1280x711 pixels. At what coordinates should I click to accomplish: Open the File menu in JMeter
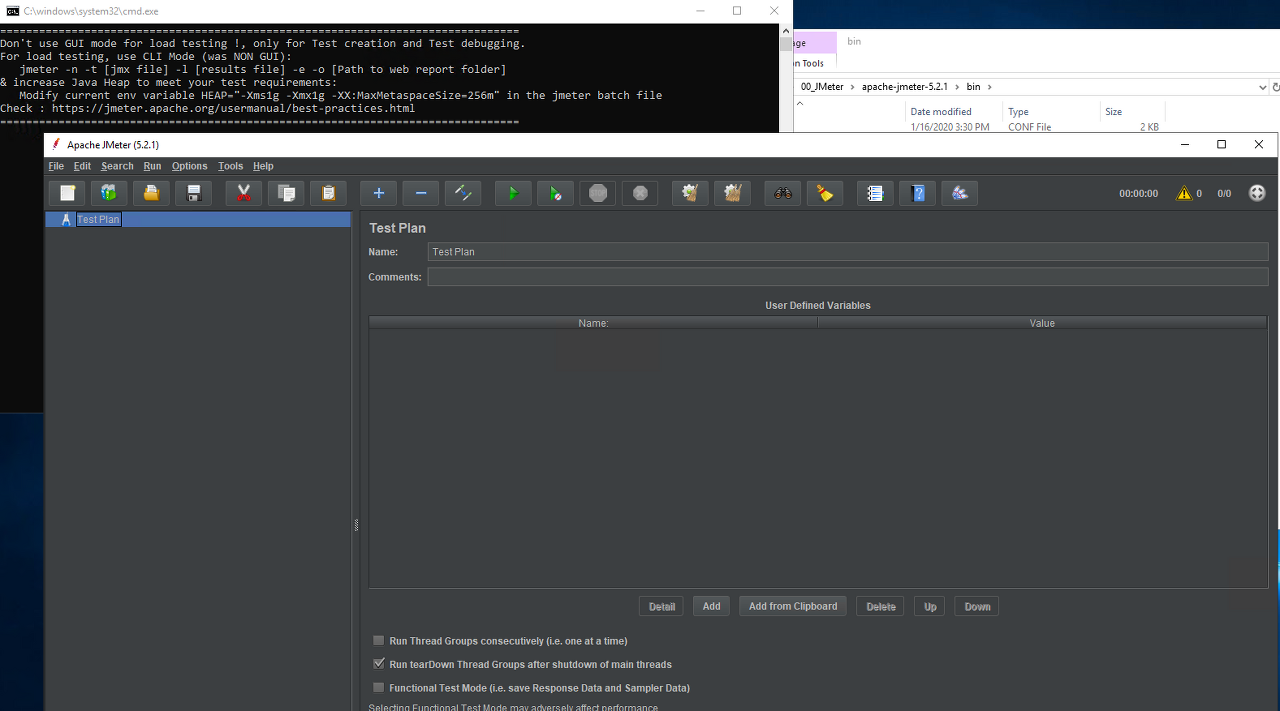(x=56, y=166)
